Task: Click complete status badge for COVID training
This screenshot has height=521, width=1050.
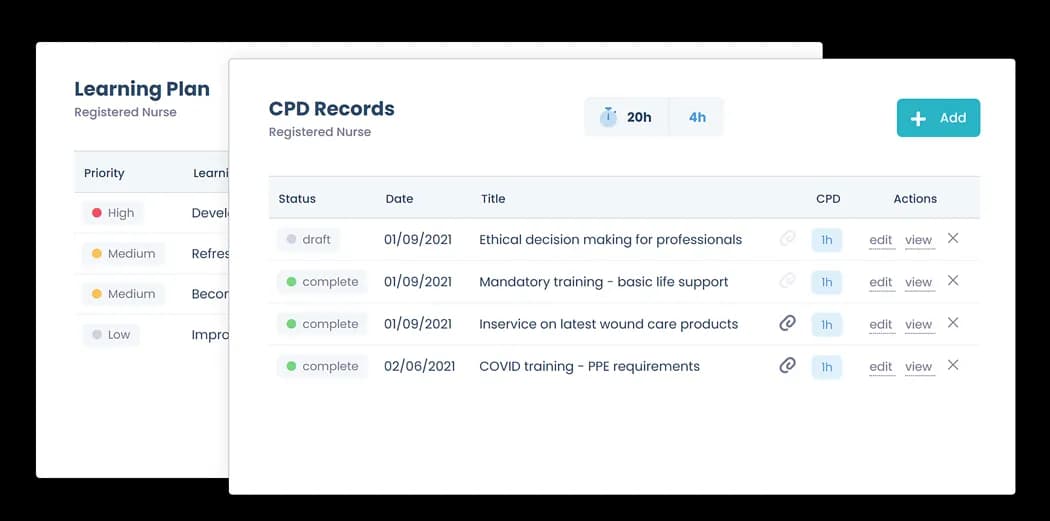Action: (322, 366)
